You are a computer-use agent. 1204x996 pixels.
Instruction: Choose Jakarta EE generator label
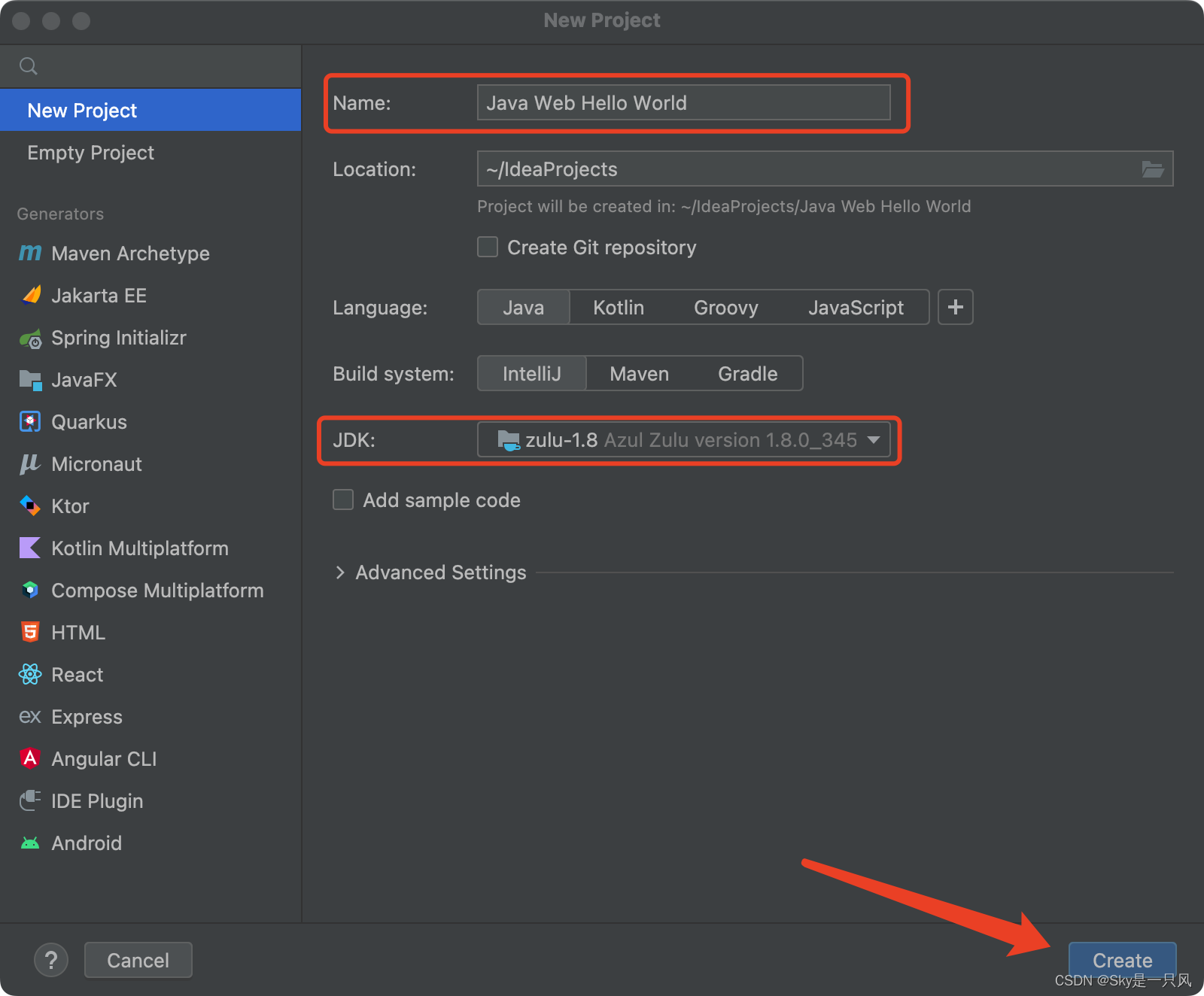coord(99,295)
